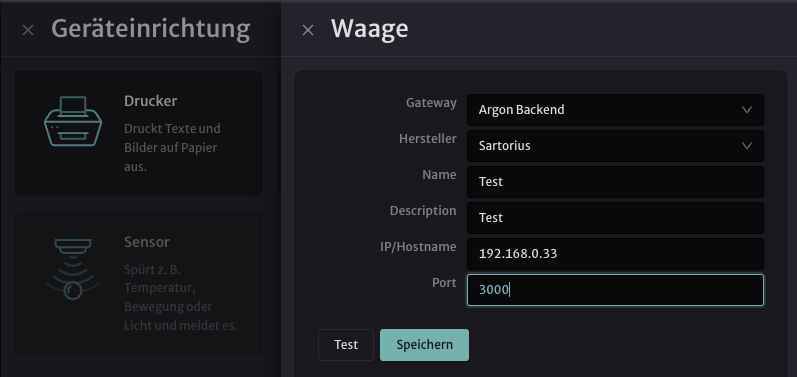The height and width of the screenshot is (377, 797).
Task: Click the Test button
Action: pos(346,345)
